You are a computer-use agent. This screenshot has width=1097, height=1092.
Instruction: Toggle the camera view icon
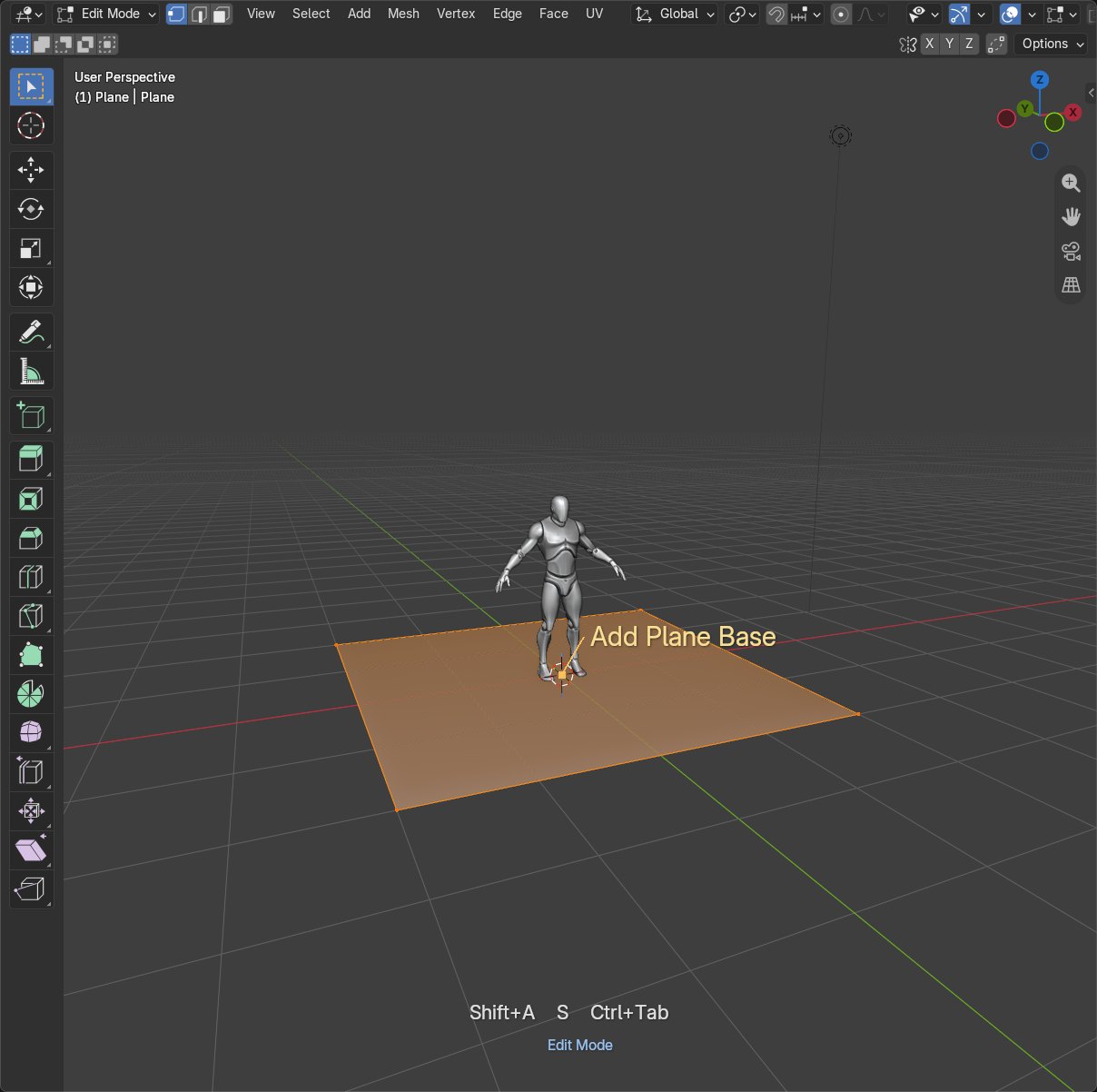point(1072,251)
